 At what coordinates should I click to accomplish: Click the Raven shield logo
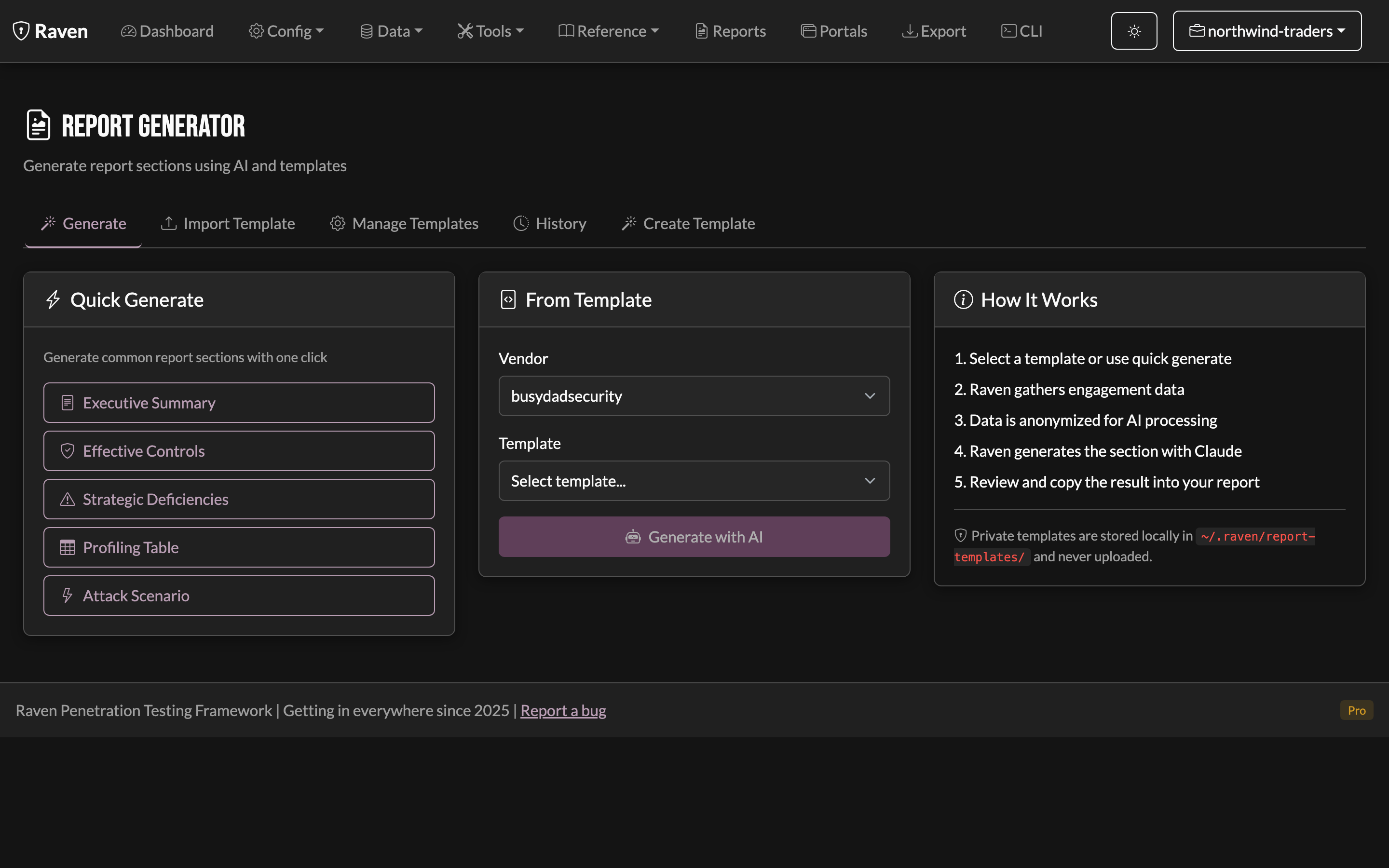click(x=21, y=31)
